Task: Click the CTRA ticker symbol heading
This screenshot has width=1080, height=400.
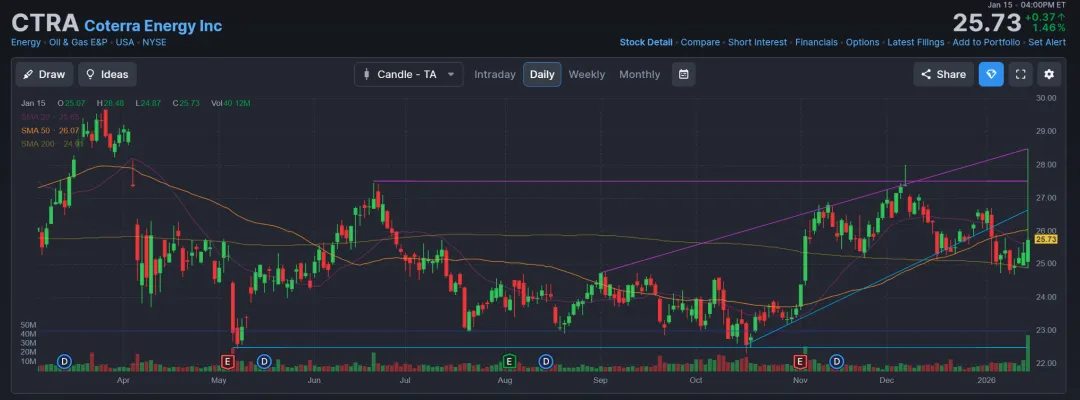Action: tap(45, 23)
